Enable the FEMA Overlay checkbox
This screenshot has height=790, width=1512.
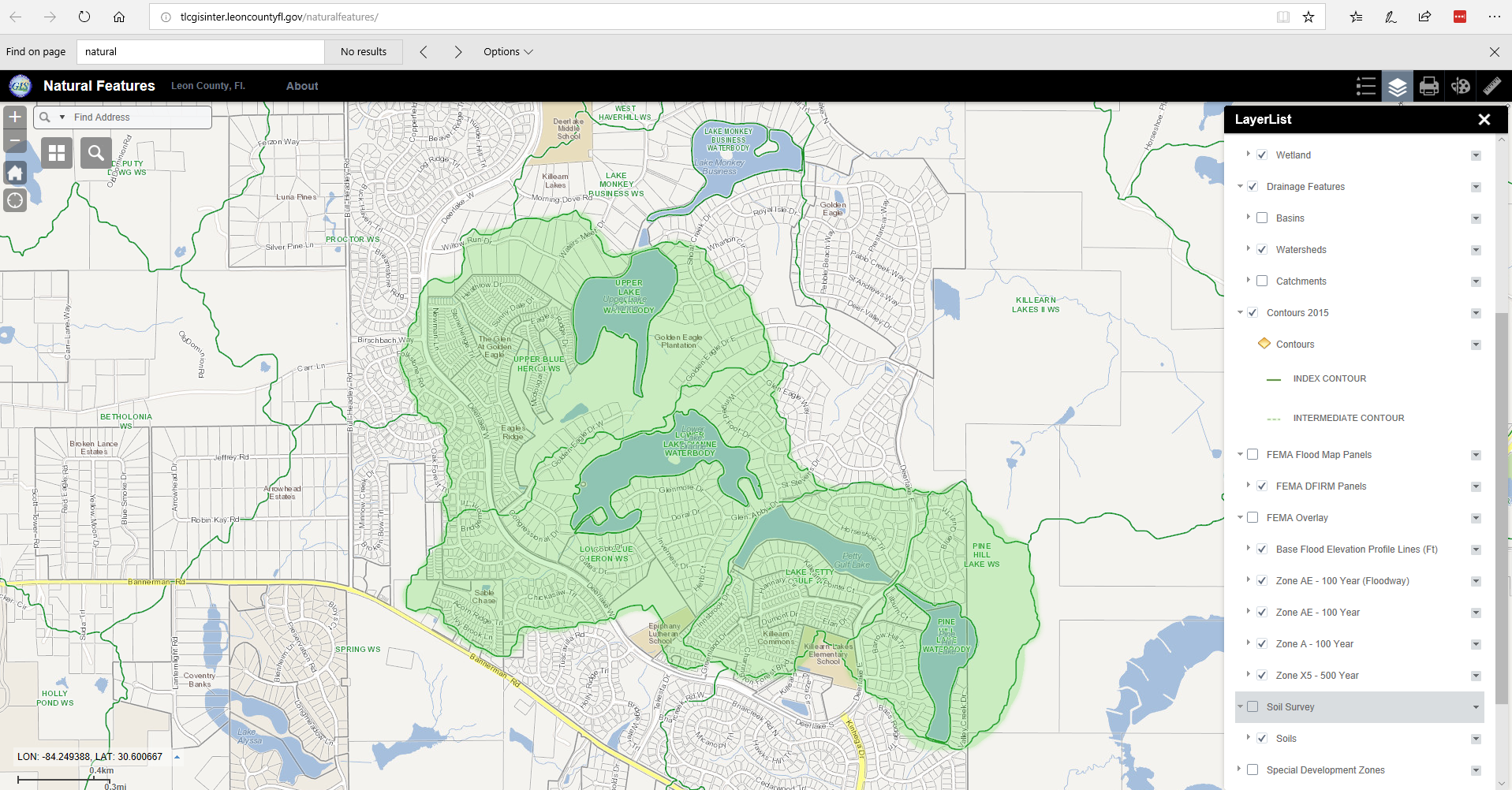click(x=1253, y=518)
